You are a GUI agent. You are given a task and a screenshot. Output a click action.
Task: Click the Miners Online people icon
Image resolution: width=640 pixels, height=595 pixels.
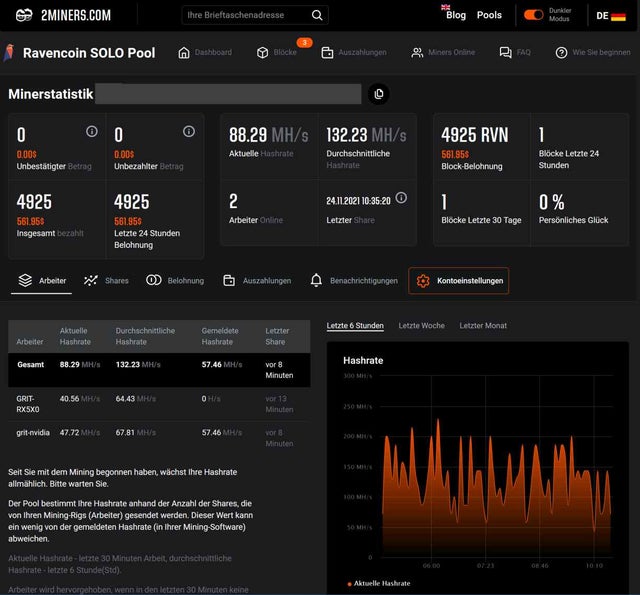417,53
